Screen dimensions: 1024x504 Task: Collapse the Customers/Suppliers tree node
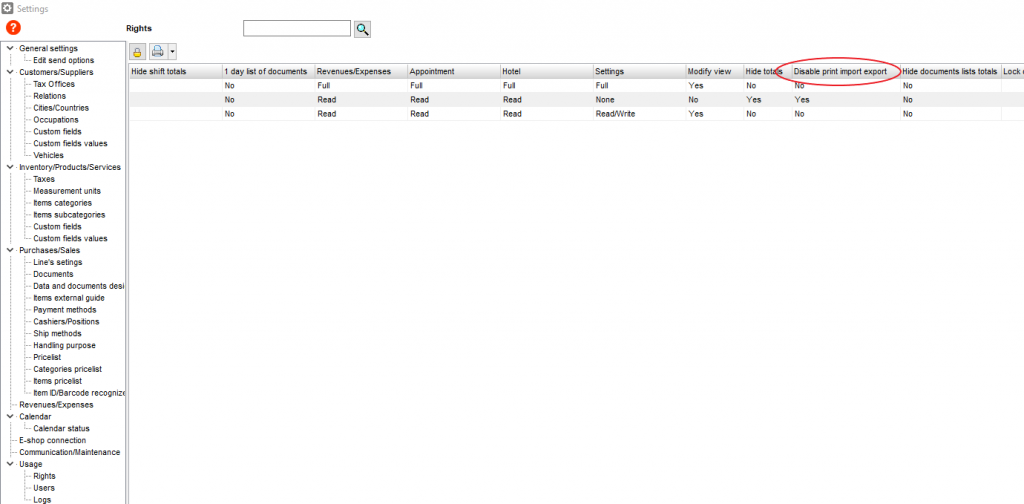pyautogui.click(x=11, y=72)
